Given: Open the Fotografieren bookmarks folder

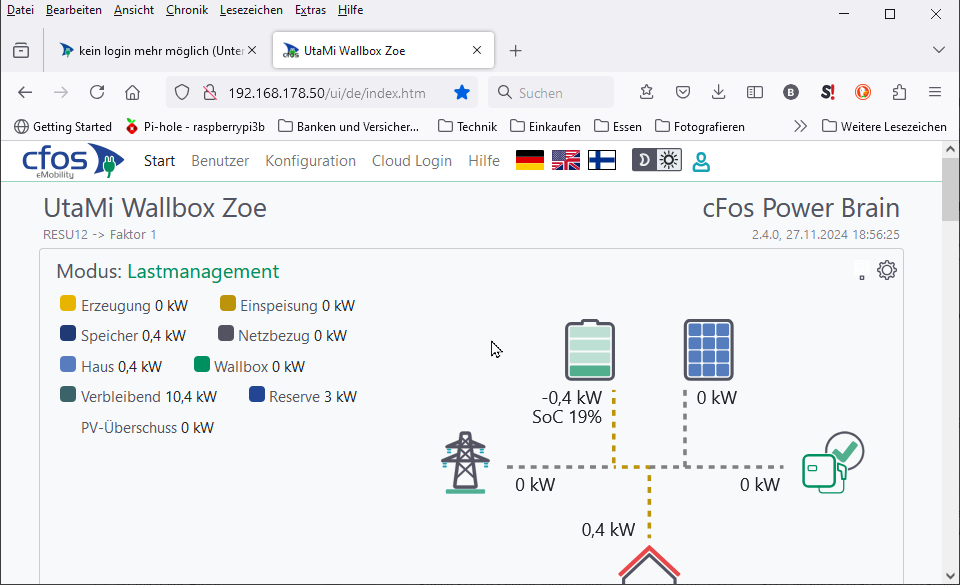Looking at the screenshot, I should (x=700, y=127).
